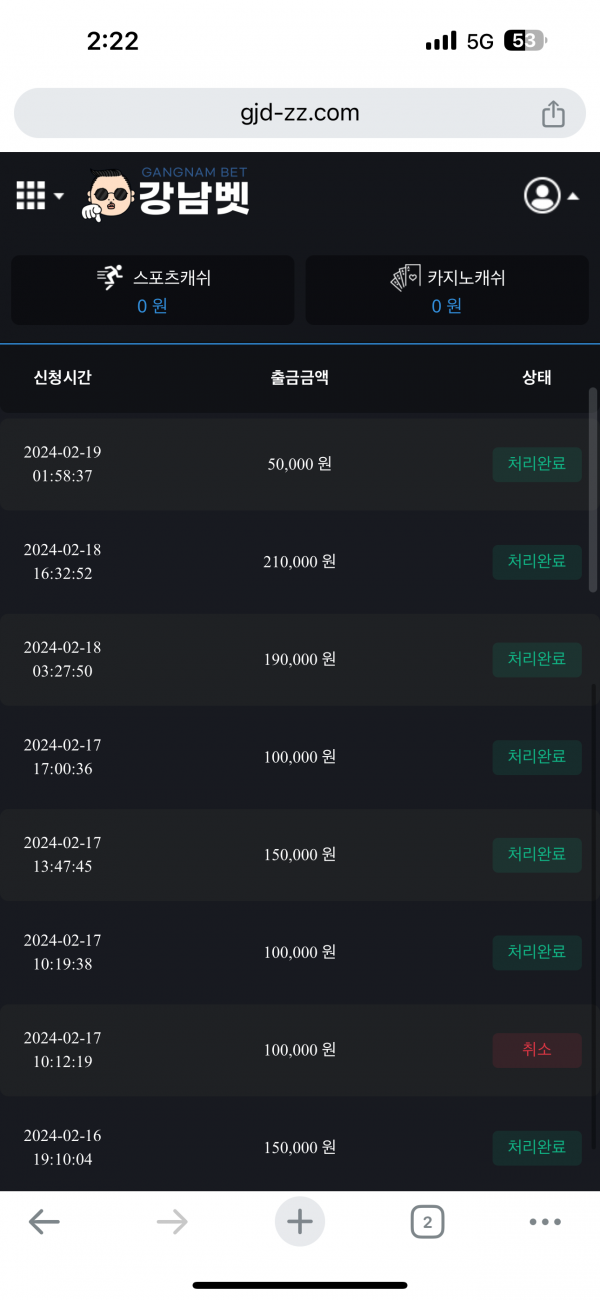The image size is (600, 1300).
Task: Expand the dropdown arrow beside grid menu
Action: coord(59,197)
